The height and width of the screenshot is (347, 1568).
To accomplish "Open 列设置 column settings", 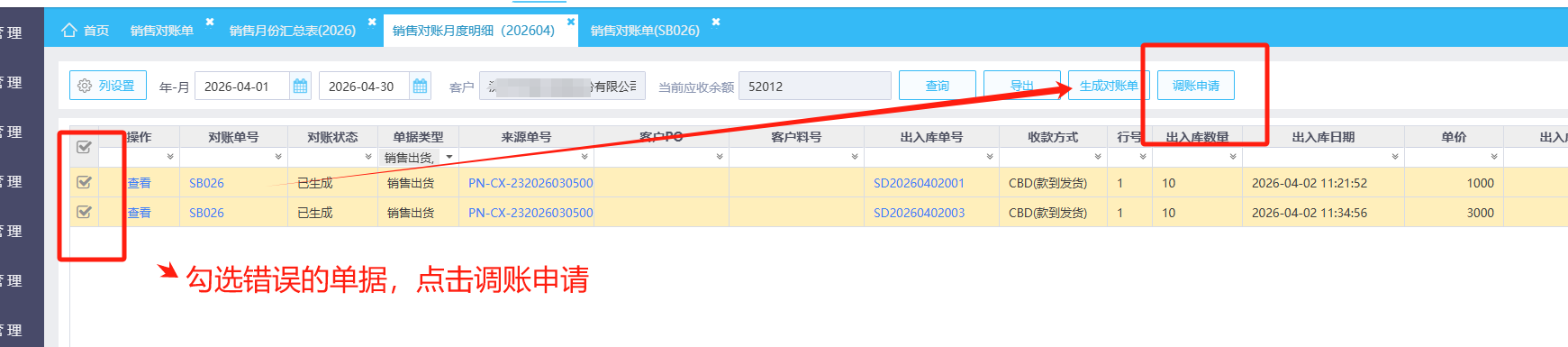I will click(108, 86).
